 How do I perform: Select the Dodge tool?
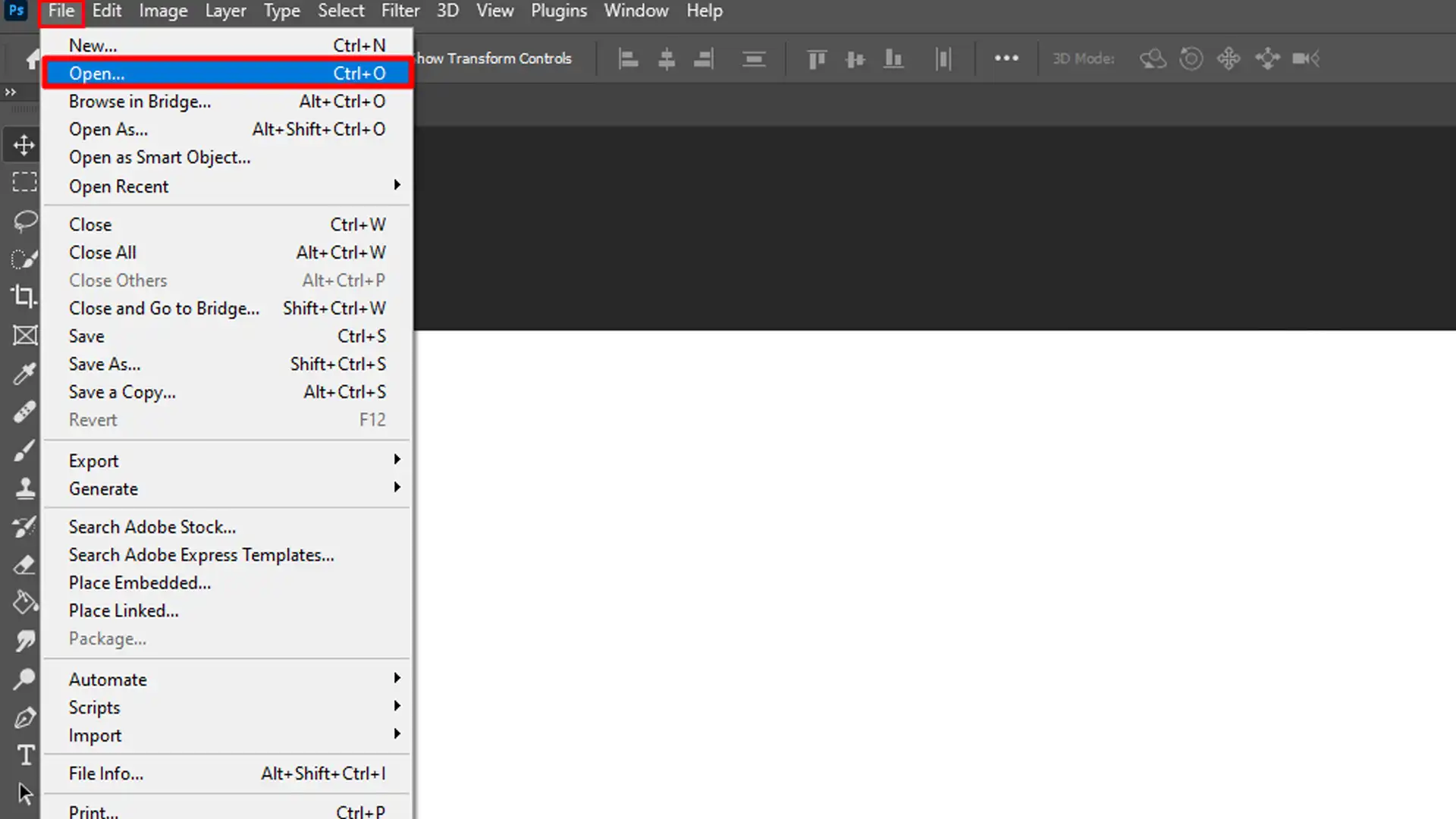coord(24,679)
